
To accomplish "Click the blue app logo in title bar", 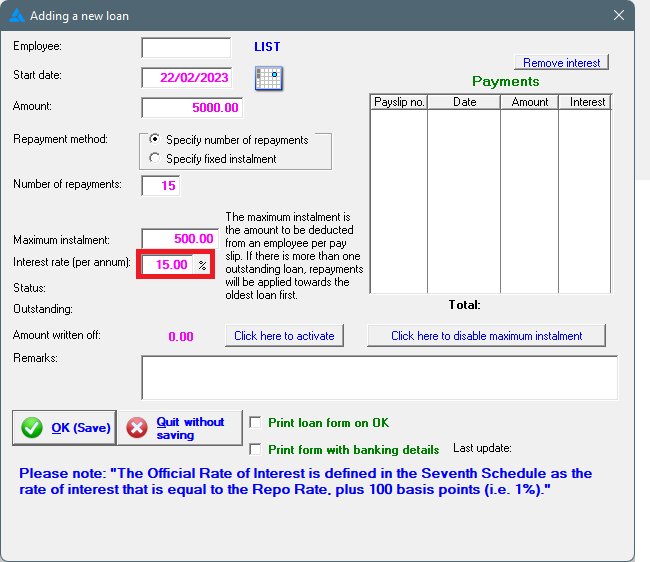I will click(17, 16).
